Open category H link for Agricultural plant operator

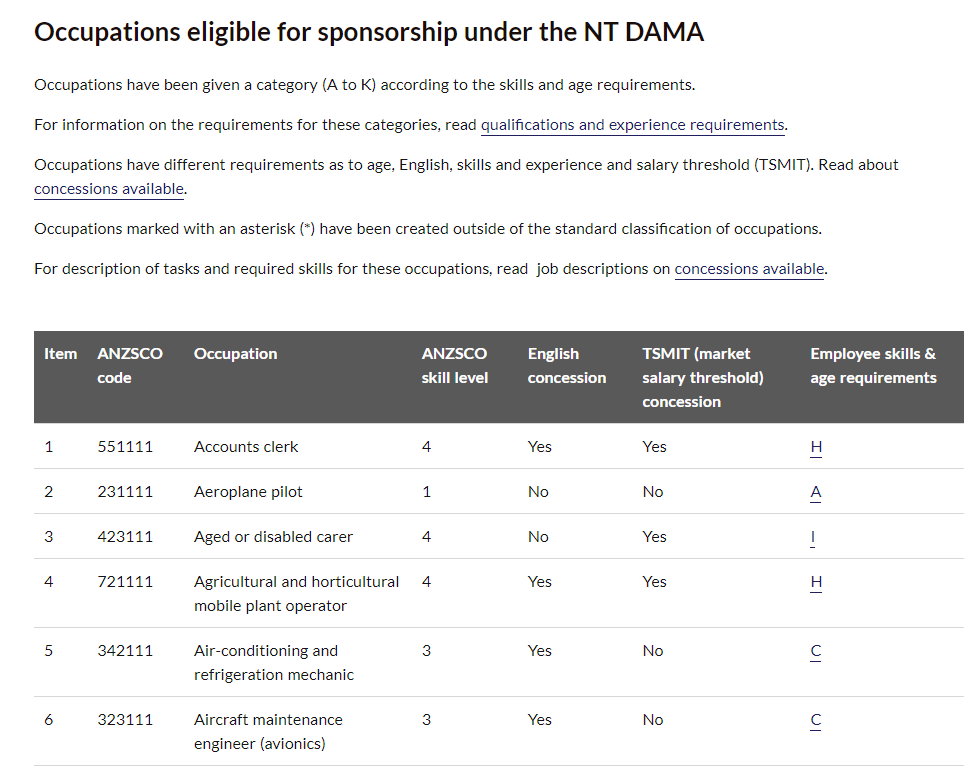tap(816, 582)
